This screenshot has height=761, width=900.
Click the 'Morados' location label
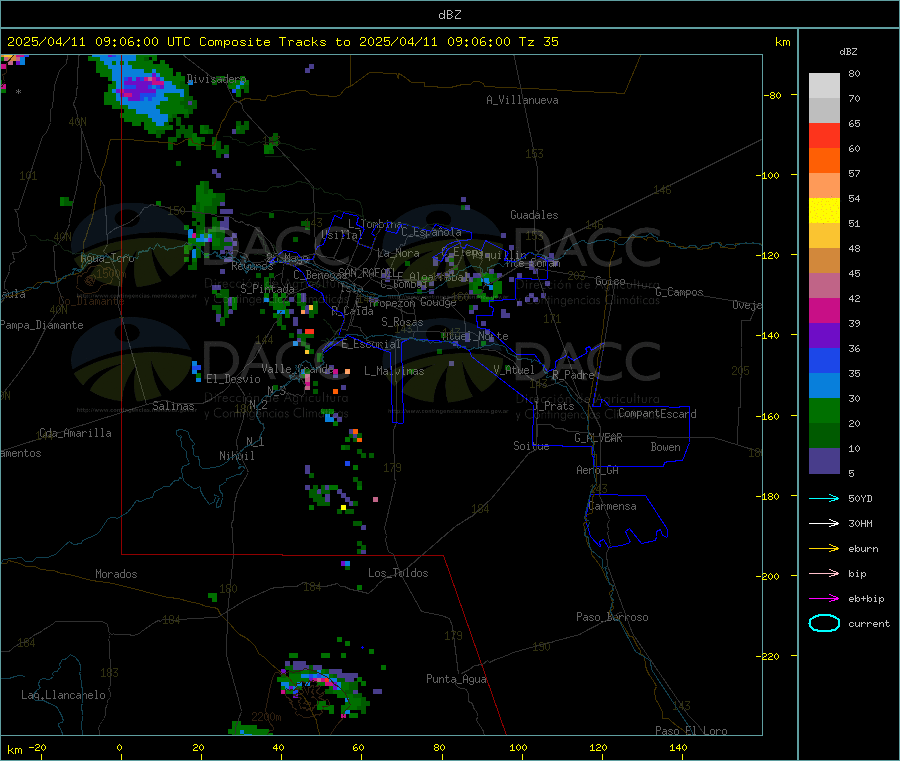point(116,574)
